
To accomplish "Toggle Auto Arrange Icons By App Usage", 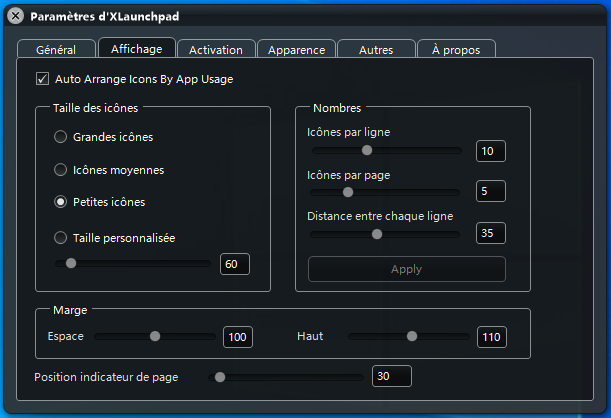I will pyautogui.click(x=42, y=78).
